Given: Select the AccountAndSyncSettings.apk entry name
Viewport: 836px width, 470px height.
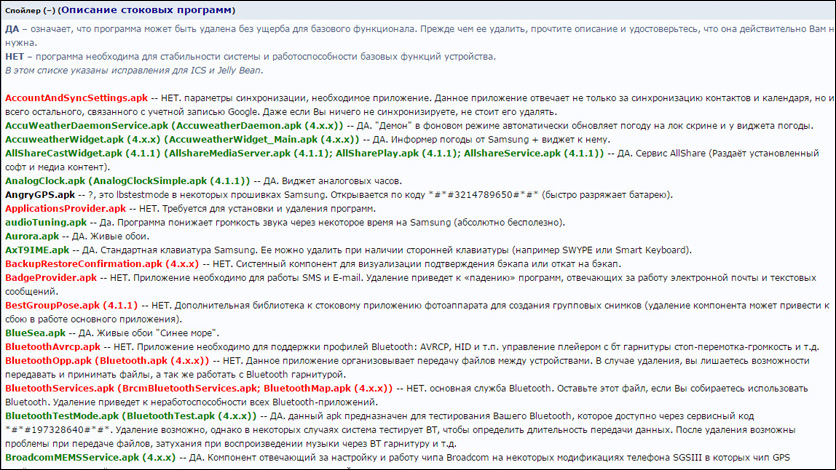Looking at the screenshot, I should point(76,98).
